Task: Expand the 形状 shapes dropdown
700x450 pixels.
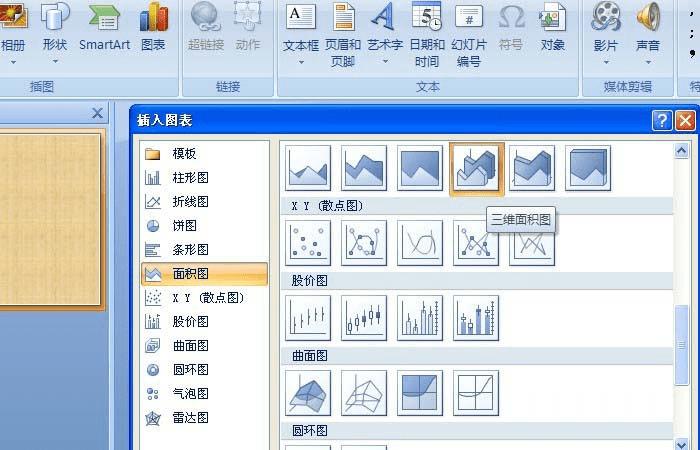Action: [55, 62]
